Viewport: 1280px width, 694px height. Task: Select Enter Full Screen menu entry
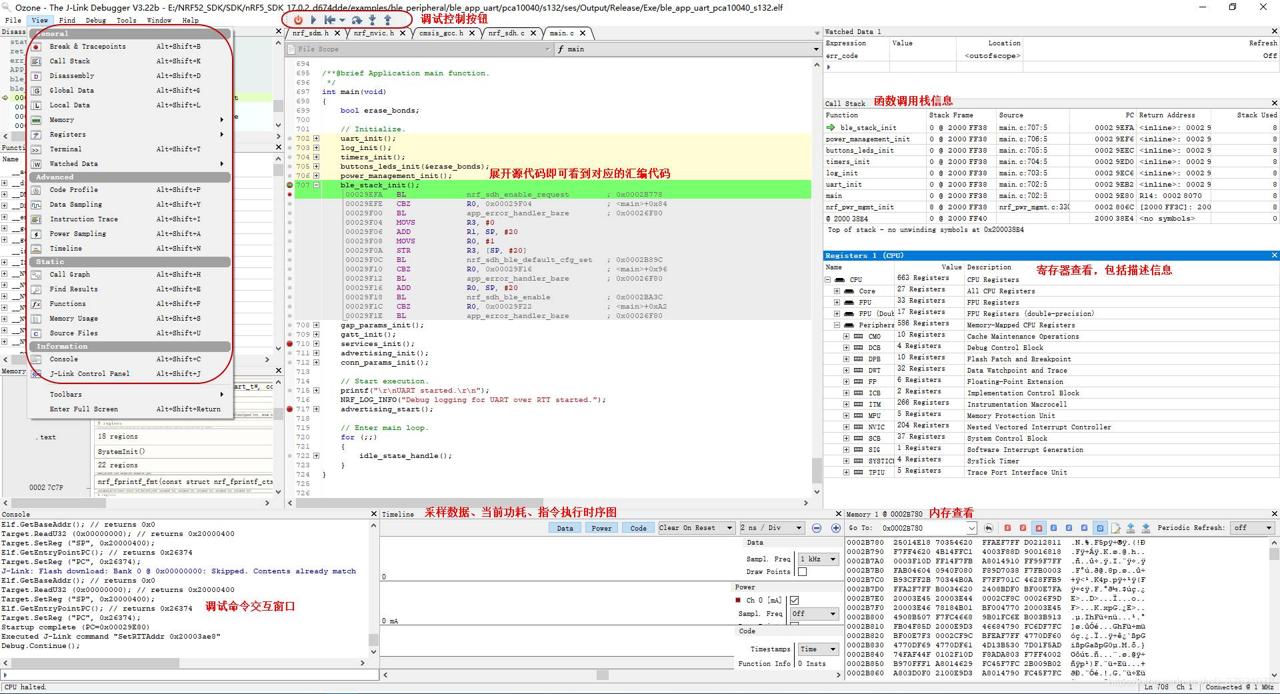click(x=132, y=409)
